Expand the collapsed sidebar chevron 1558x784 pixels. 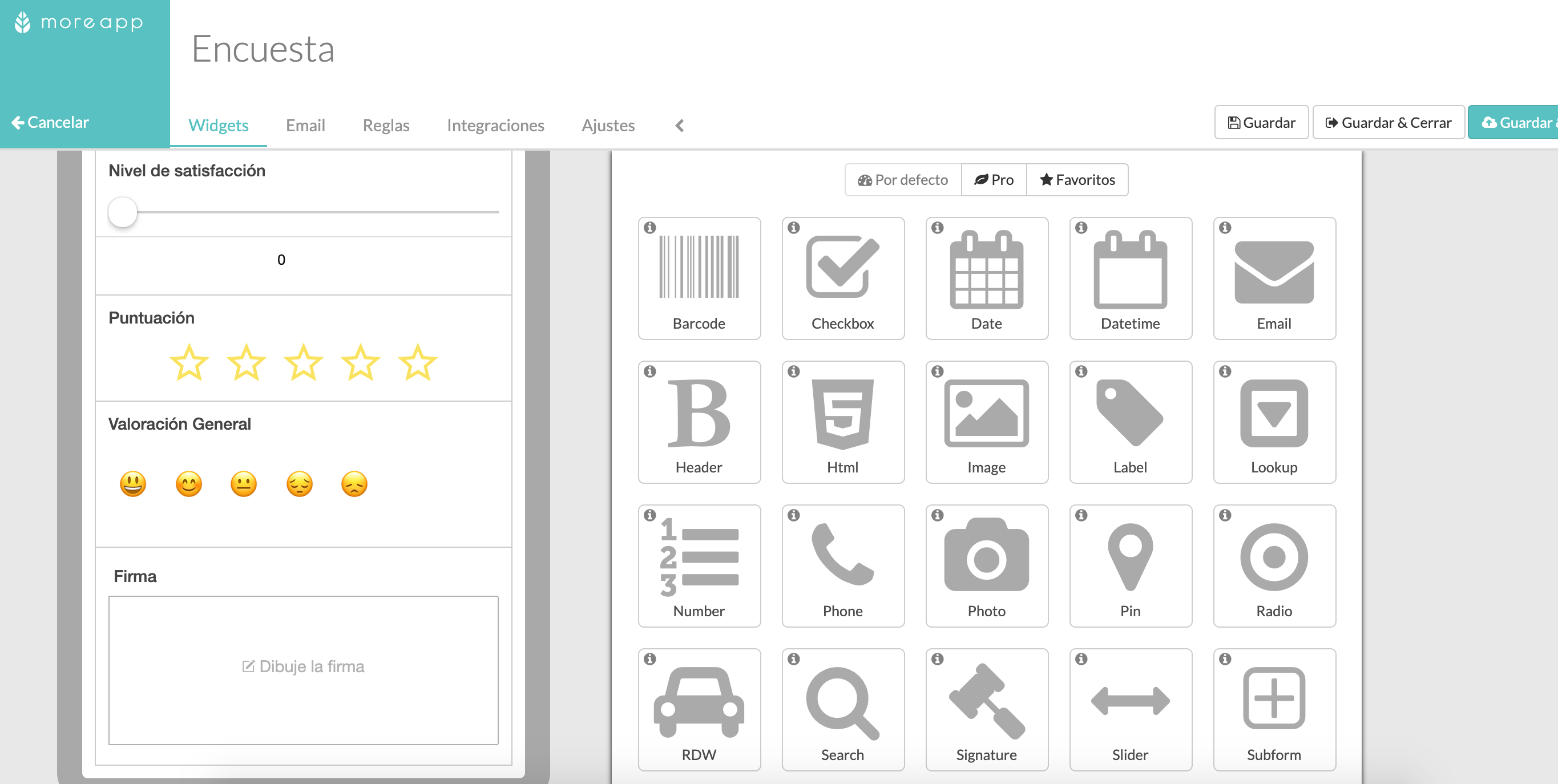680,125
